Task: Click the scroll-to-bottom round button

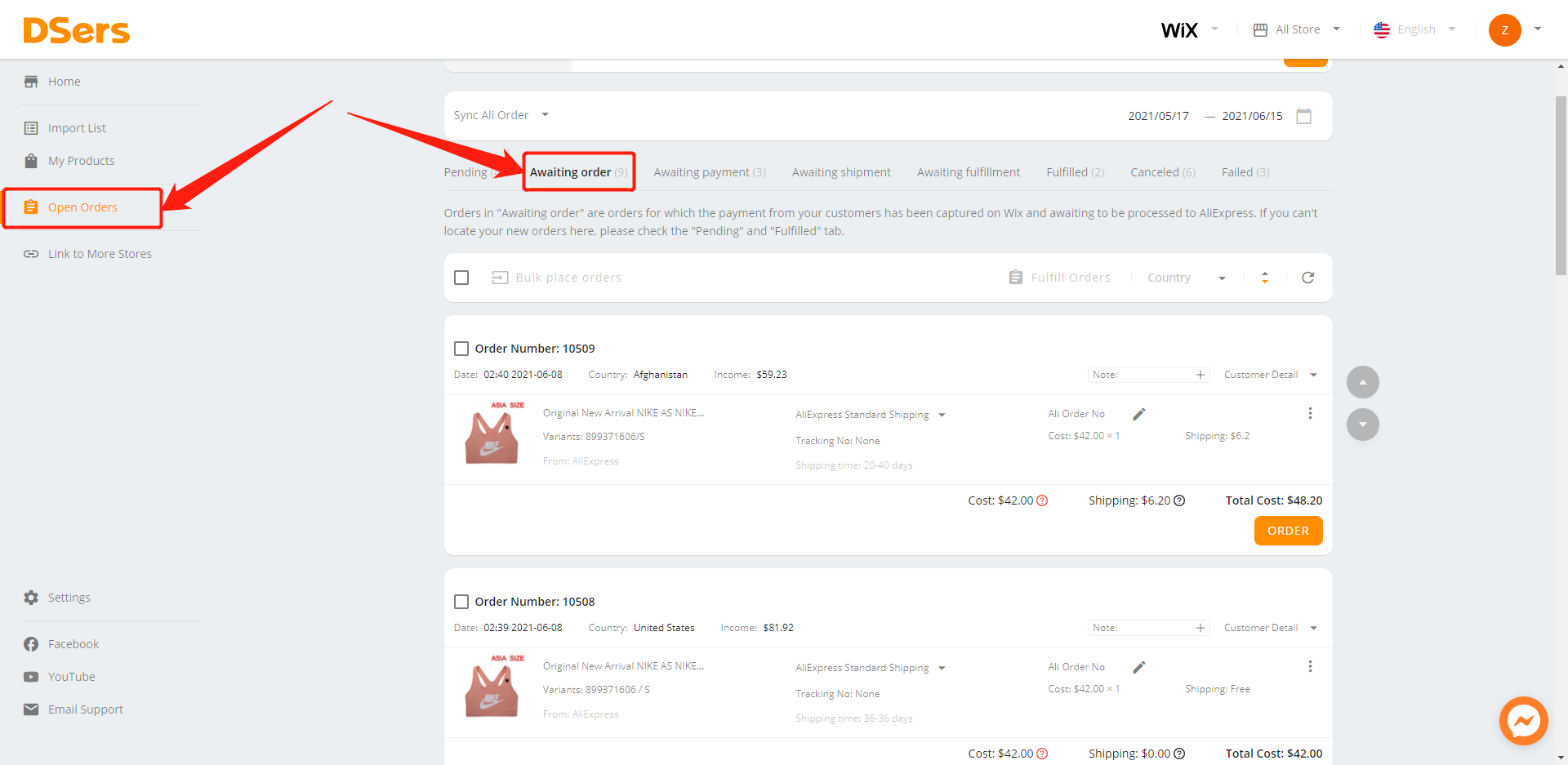Action: click(x=1362, y=425)
